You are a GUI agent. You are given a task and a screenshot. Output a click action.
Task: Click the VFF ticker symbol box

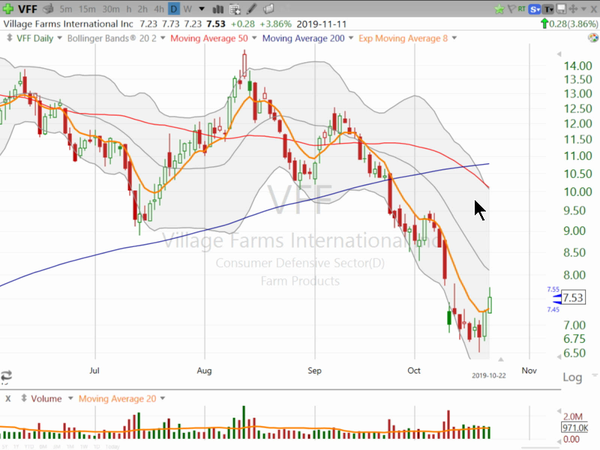[27, 9]
